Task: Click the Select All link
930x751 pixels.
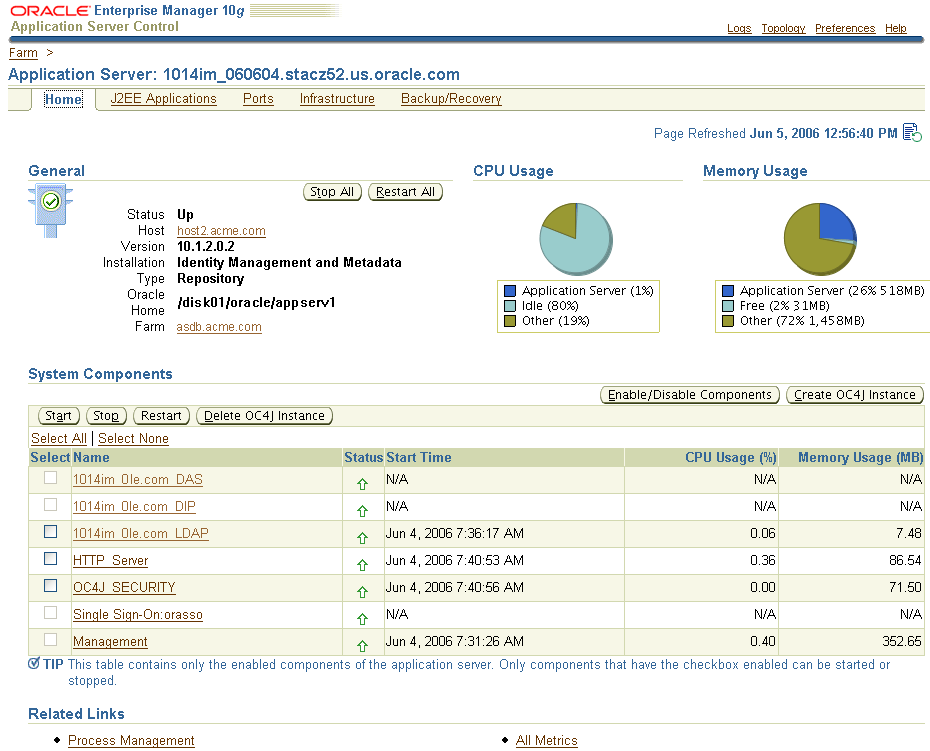Action: [59, 438]
